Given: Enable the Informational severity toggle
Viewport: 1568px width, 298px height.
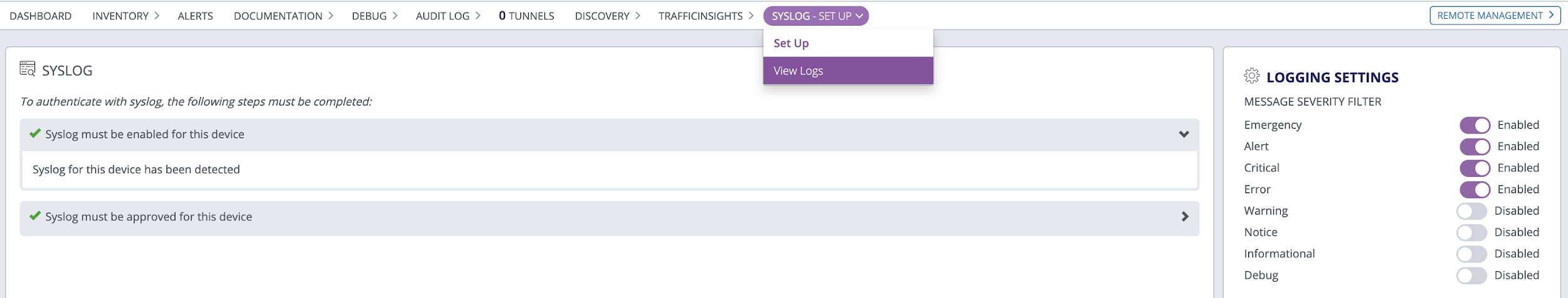Looking at the screenshot, I should (1471, 254).
